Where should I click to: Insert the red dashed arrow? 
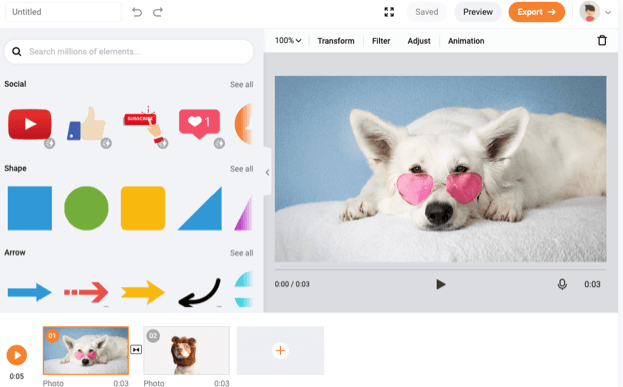[86, 292]
